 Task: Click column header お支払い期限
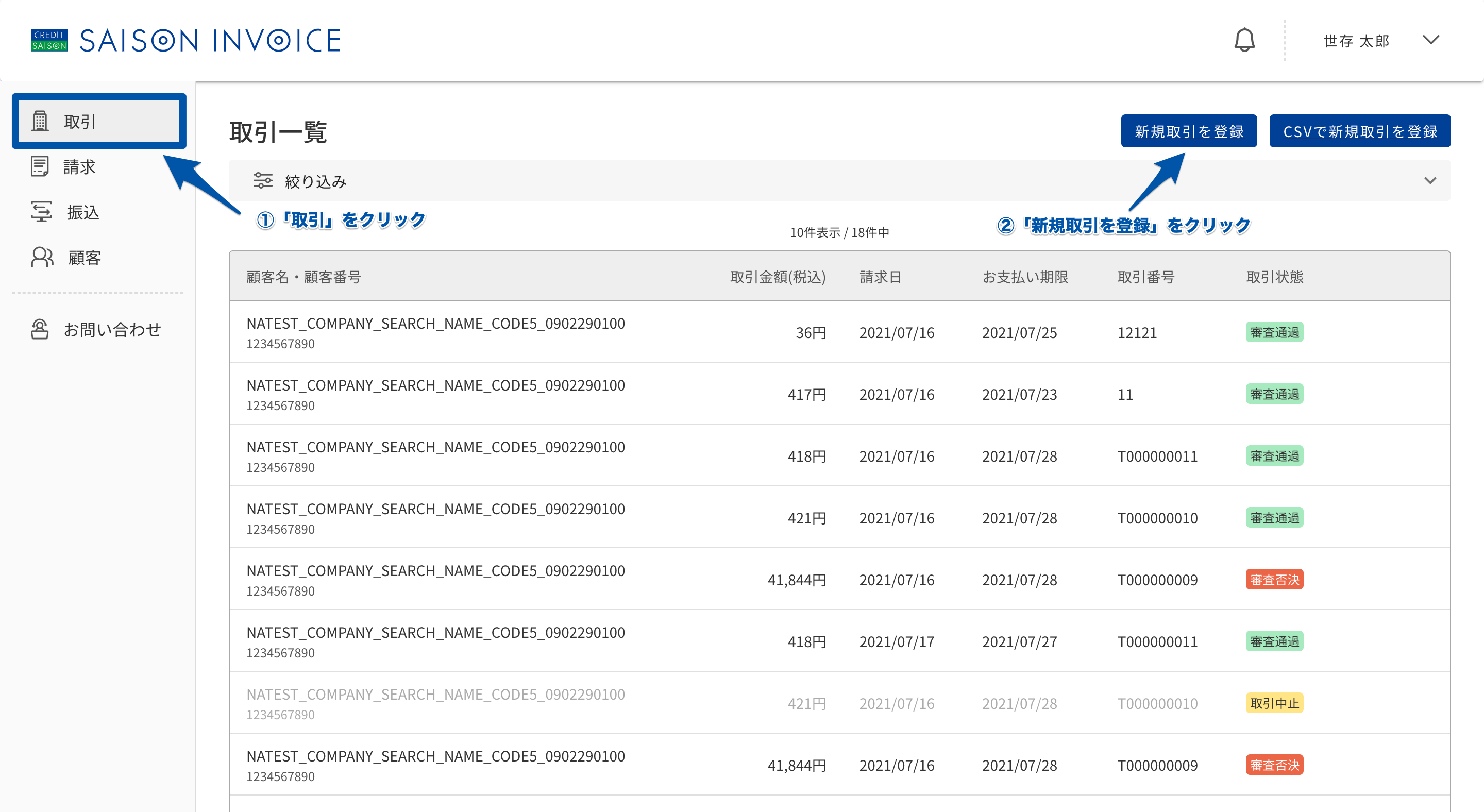coord(1025,277)
